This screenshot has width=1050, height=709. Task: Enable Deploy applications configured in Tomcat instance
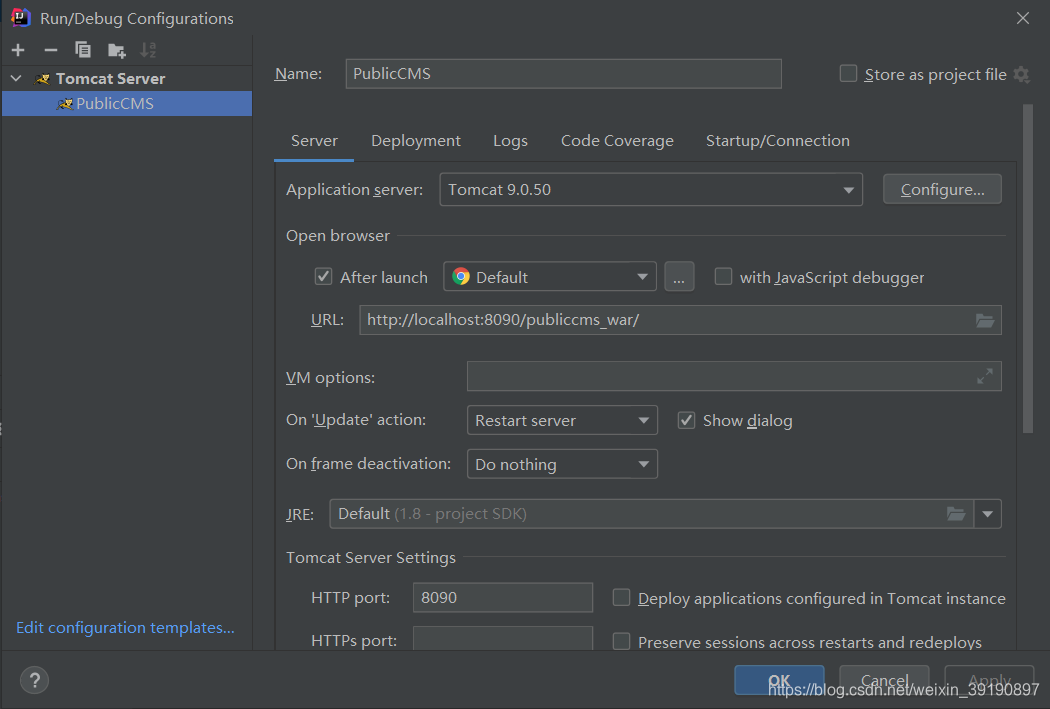point(621,597)
